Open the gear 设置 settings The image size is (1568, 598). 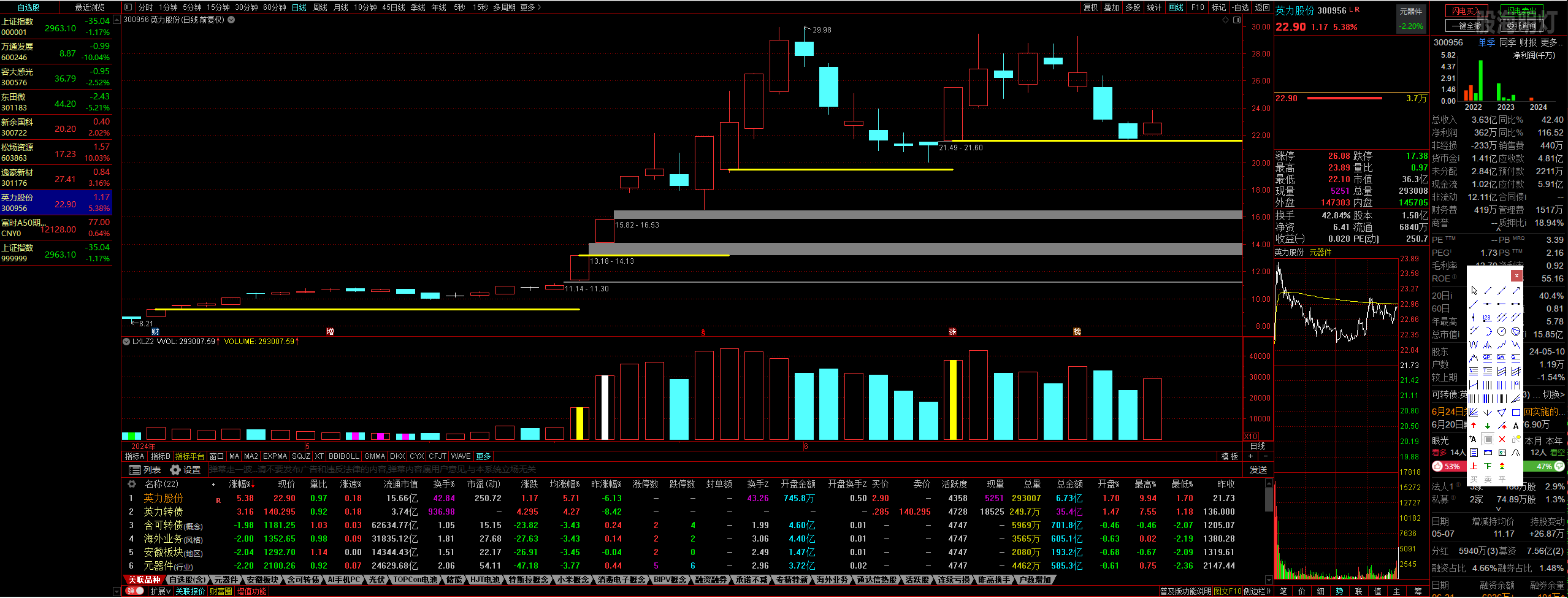point(185,470)
